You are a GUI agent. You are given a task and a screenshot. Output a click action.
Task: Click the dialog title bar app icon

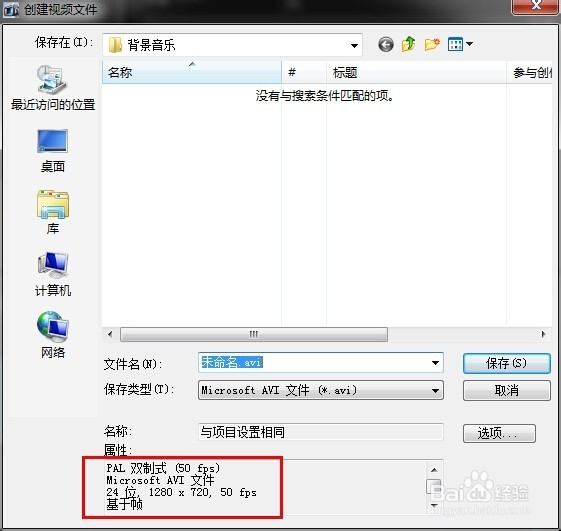coord(11,10)
